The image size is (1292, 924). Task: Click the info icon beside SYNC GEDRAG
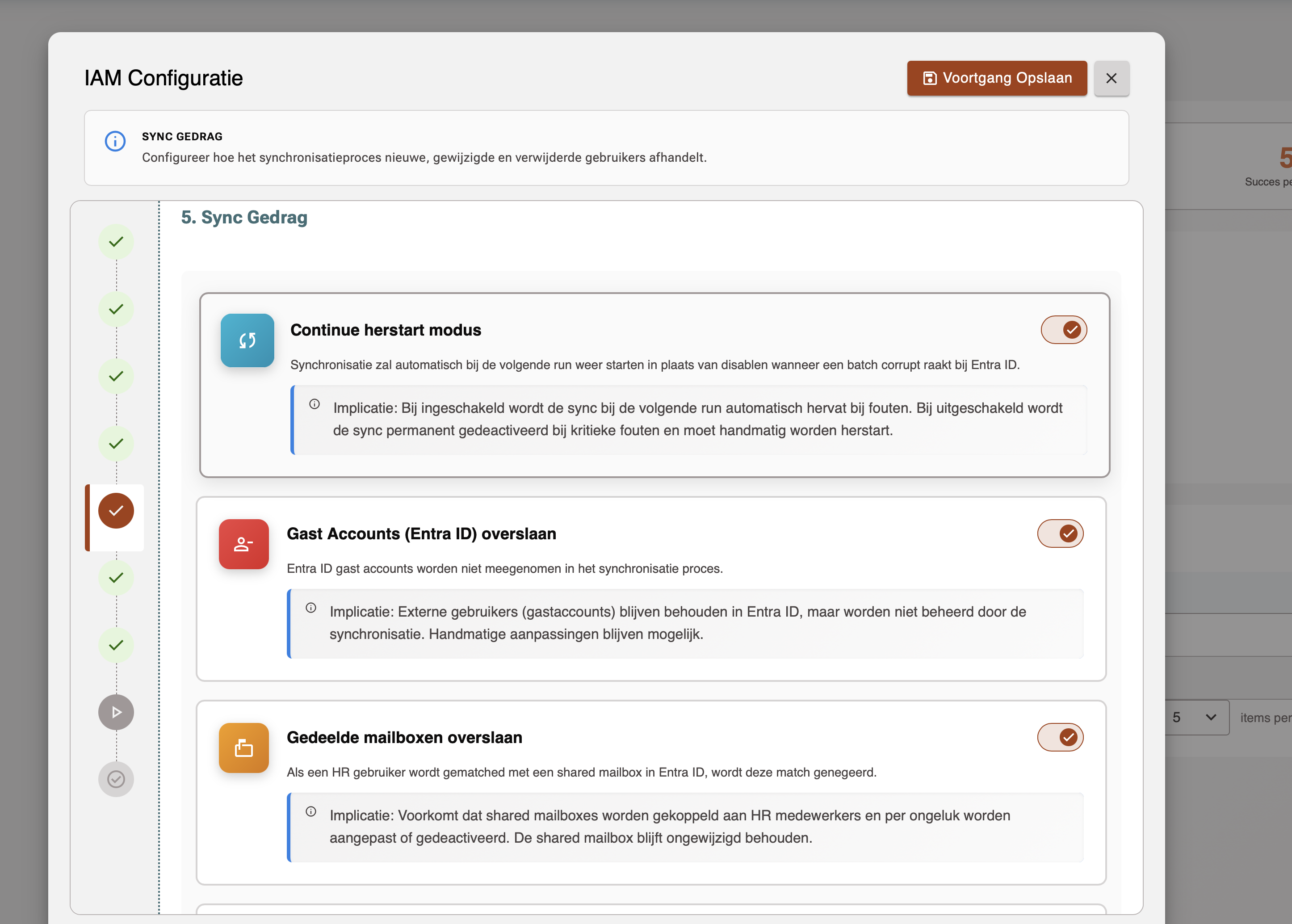tap(115, 141)
